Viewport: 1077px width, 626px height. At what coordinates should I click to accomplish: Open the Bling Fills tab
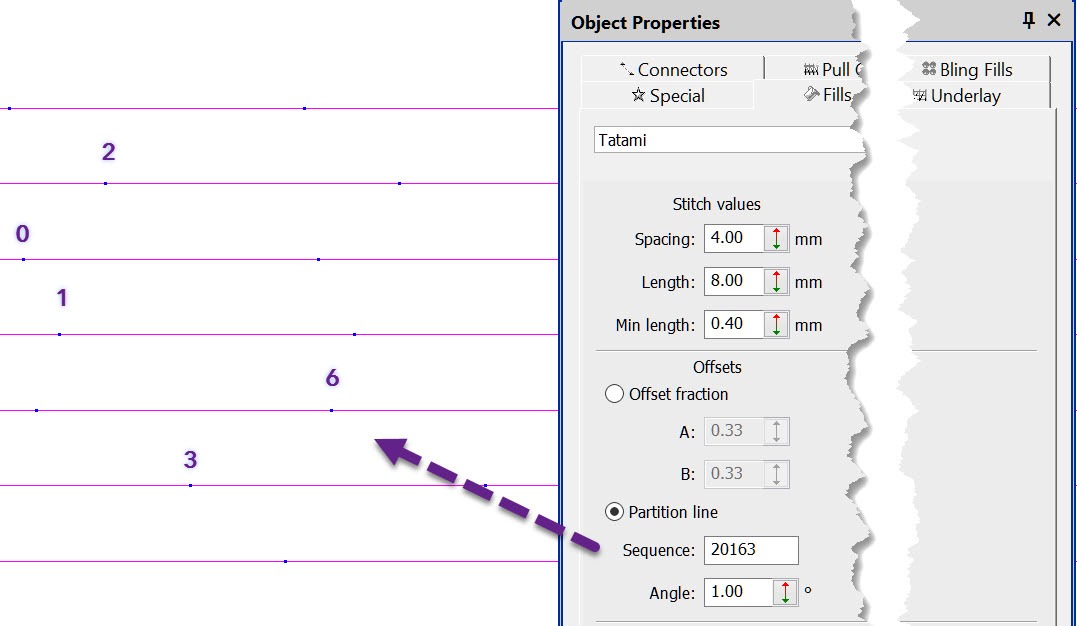tap(966, 69)
